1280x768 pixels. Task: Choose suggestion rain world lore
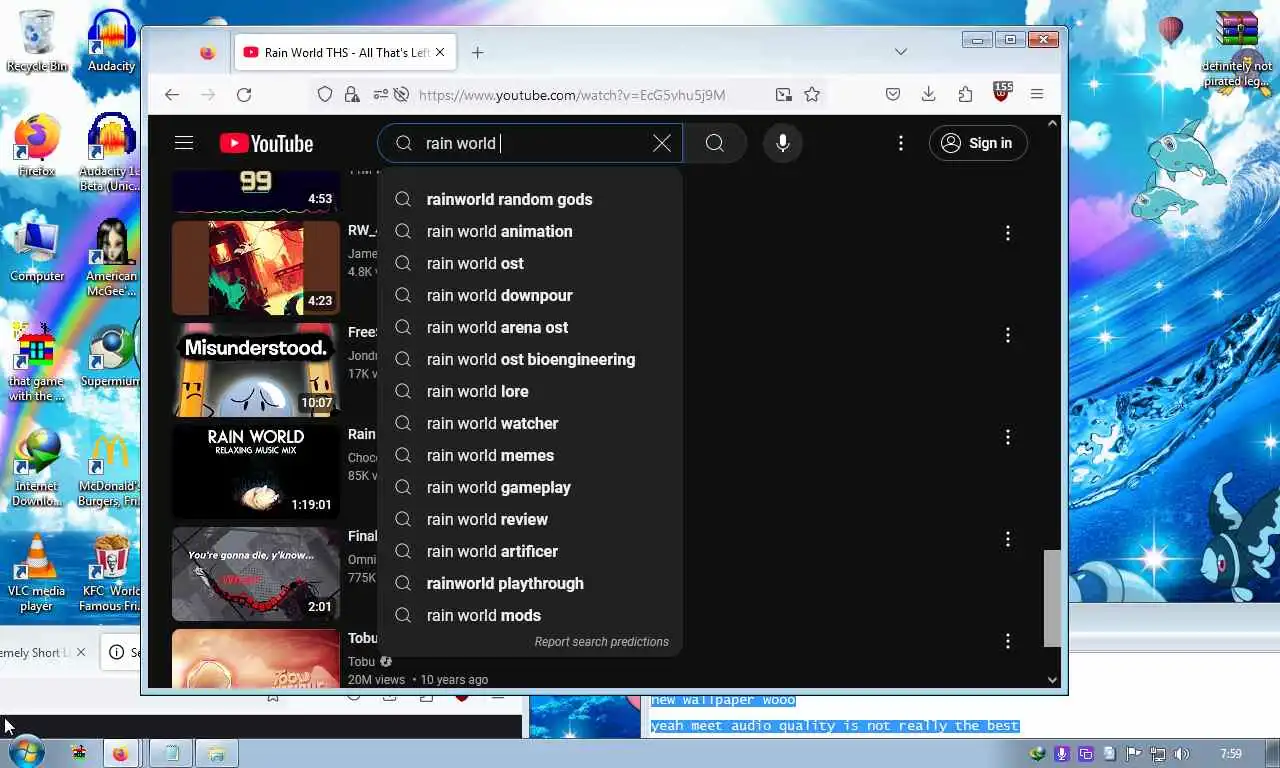(x=530, y=391)
